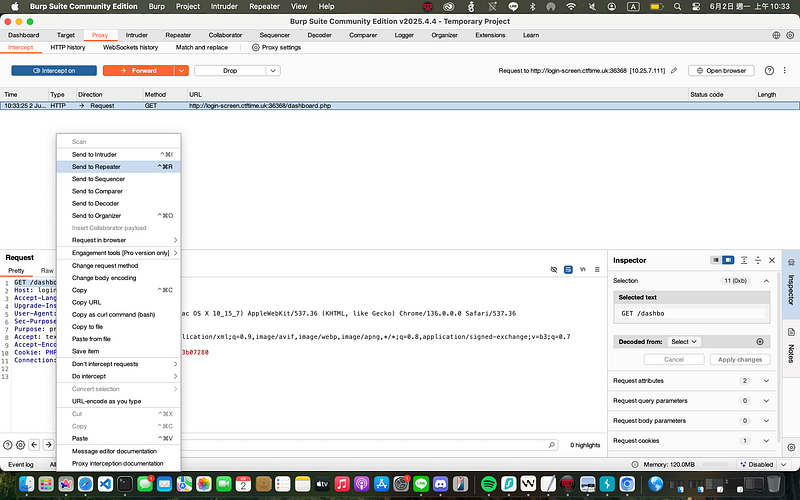The height and width of the screenshot is (500, 800).
Task: Select intercepted dashboard.php request row
Action: pos(400,106)
